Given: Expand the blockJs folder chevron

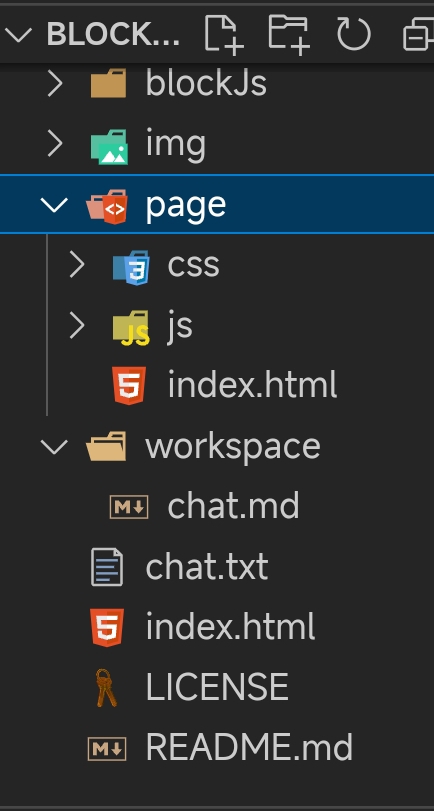Looking at the screenshot, I should point(55,84).
